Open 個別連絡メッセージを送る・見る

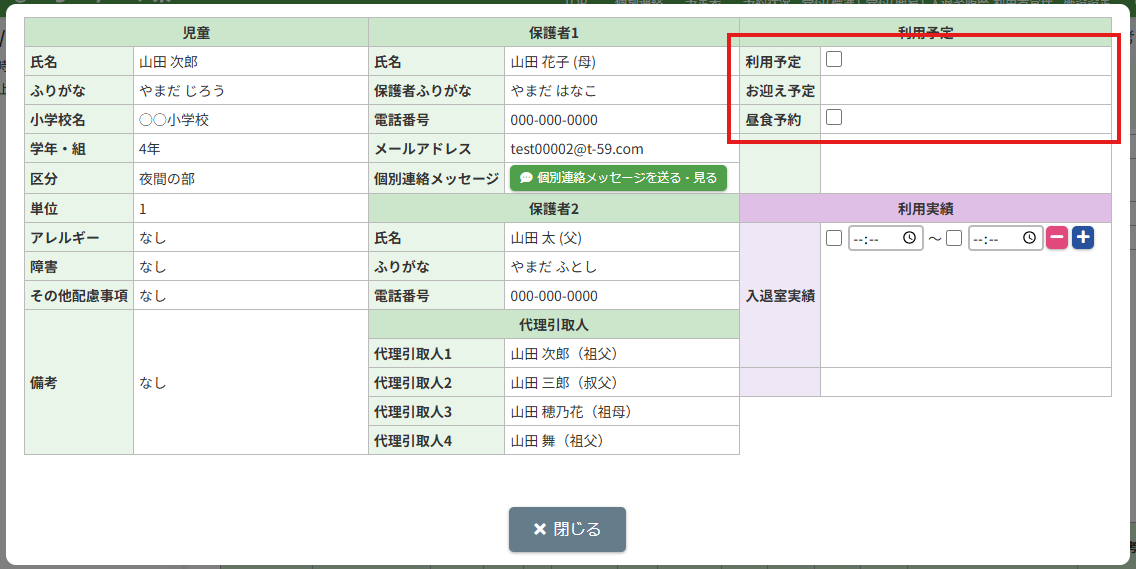tap(618, 178)
